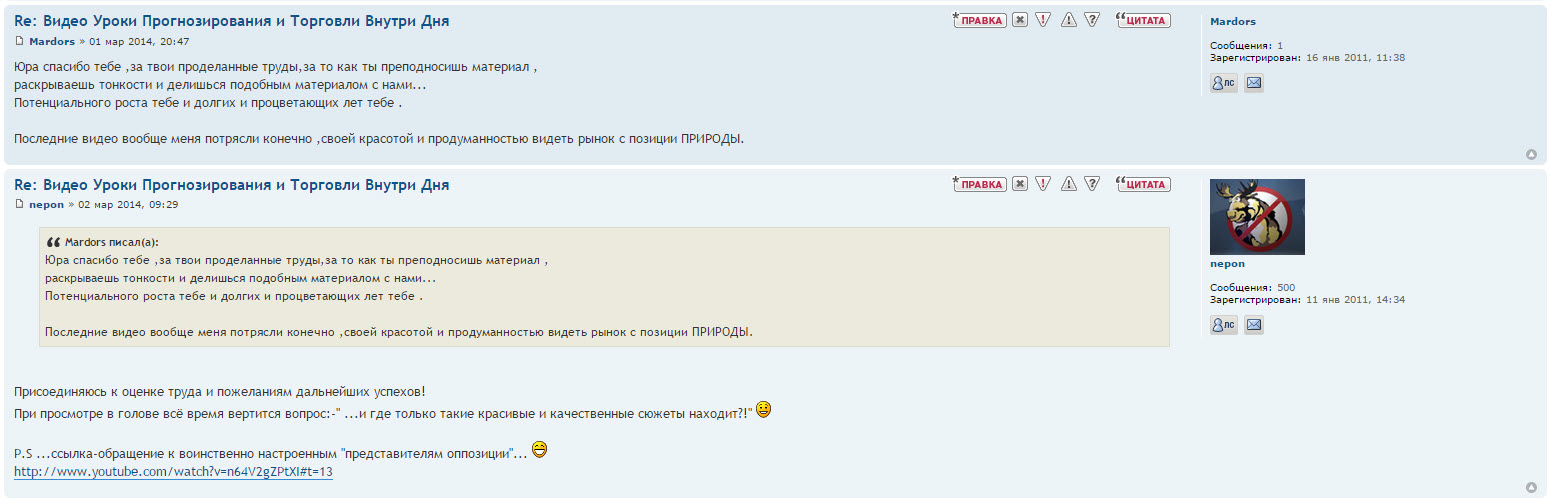Open the YouTube link in nepon's post
1551x500 pixels.
[173, 472]
